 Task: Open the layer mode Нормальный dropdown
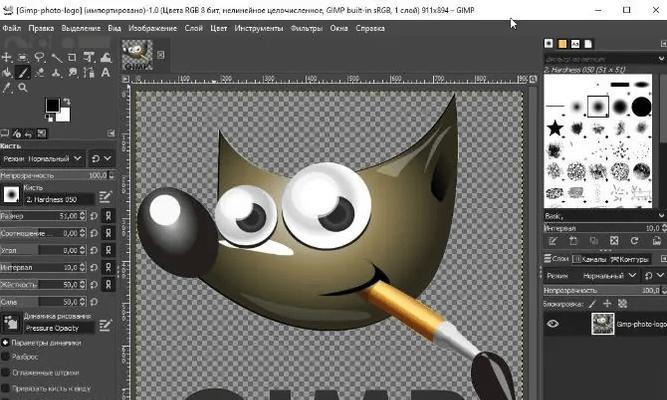[x=590, y=276]
